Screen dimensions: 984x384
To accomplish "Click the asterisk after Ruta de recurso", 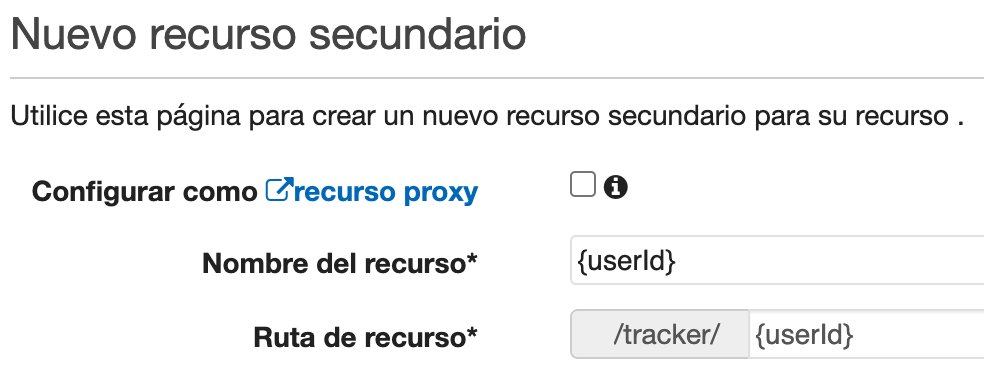I will tap(471, 333).
